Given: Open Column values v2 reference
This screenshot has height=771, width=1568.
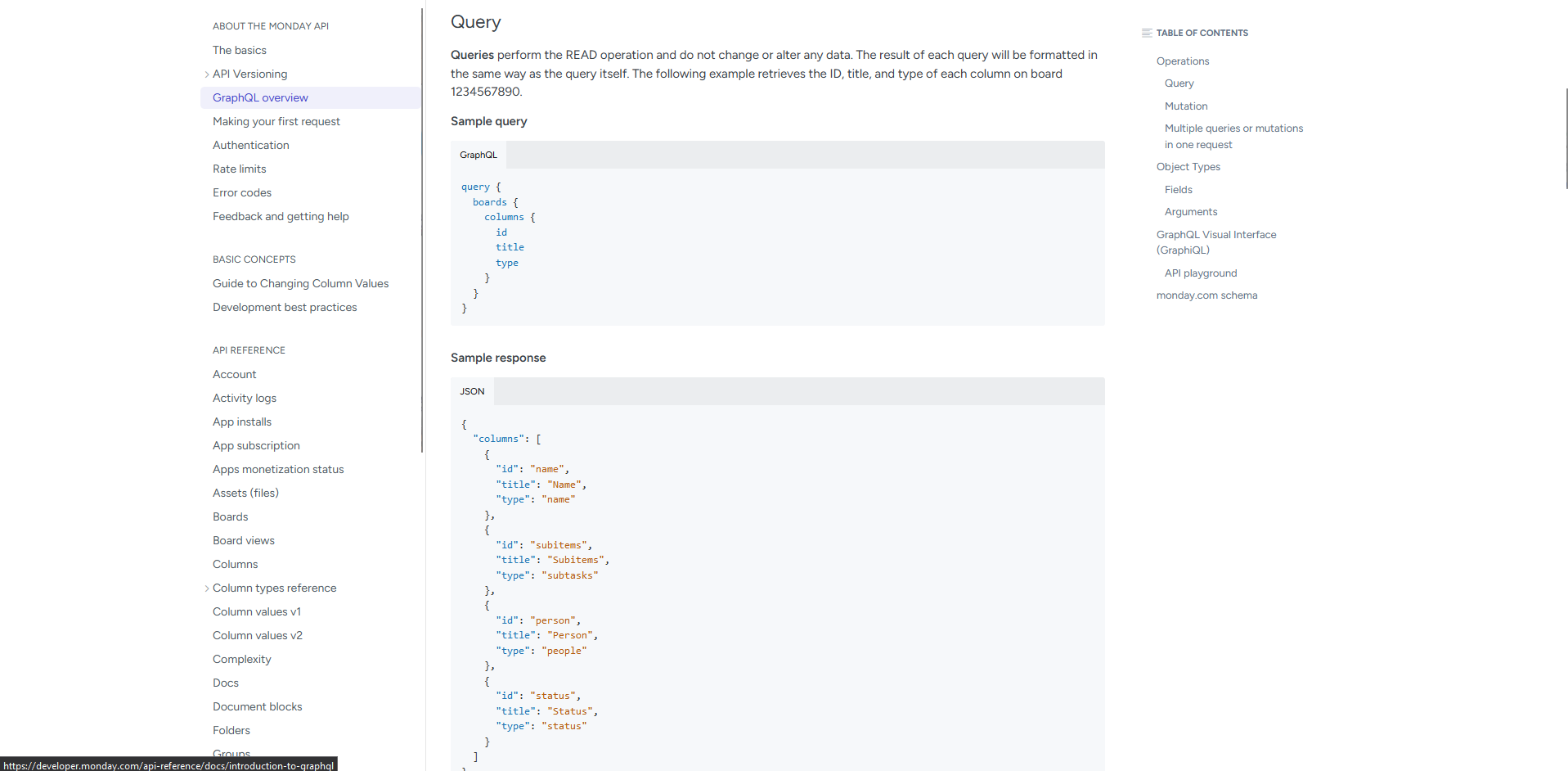Looking at the screenshot, I should coord(258,635).
